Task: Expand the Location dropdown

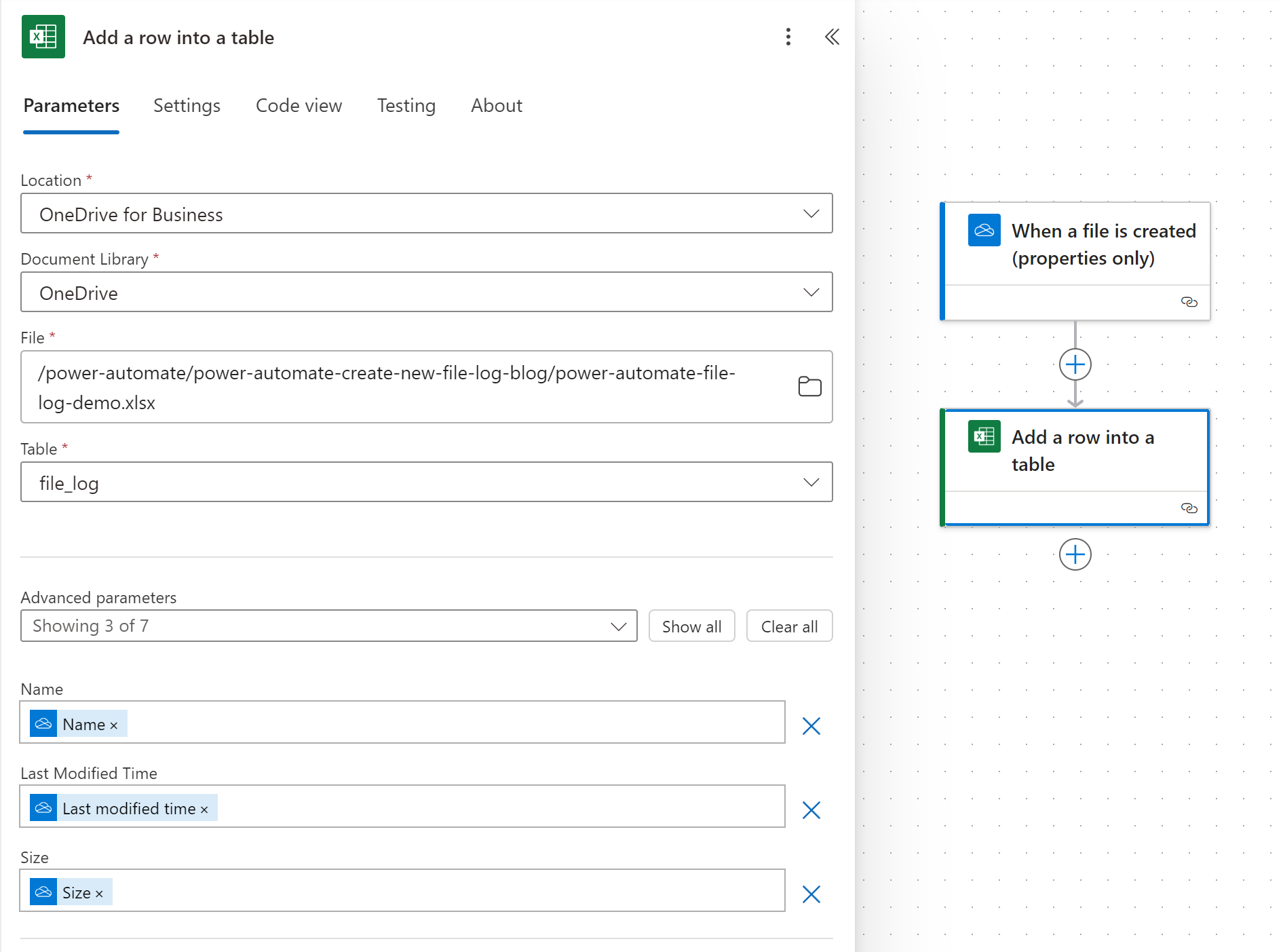Action: [x=811, y=214]
